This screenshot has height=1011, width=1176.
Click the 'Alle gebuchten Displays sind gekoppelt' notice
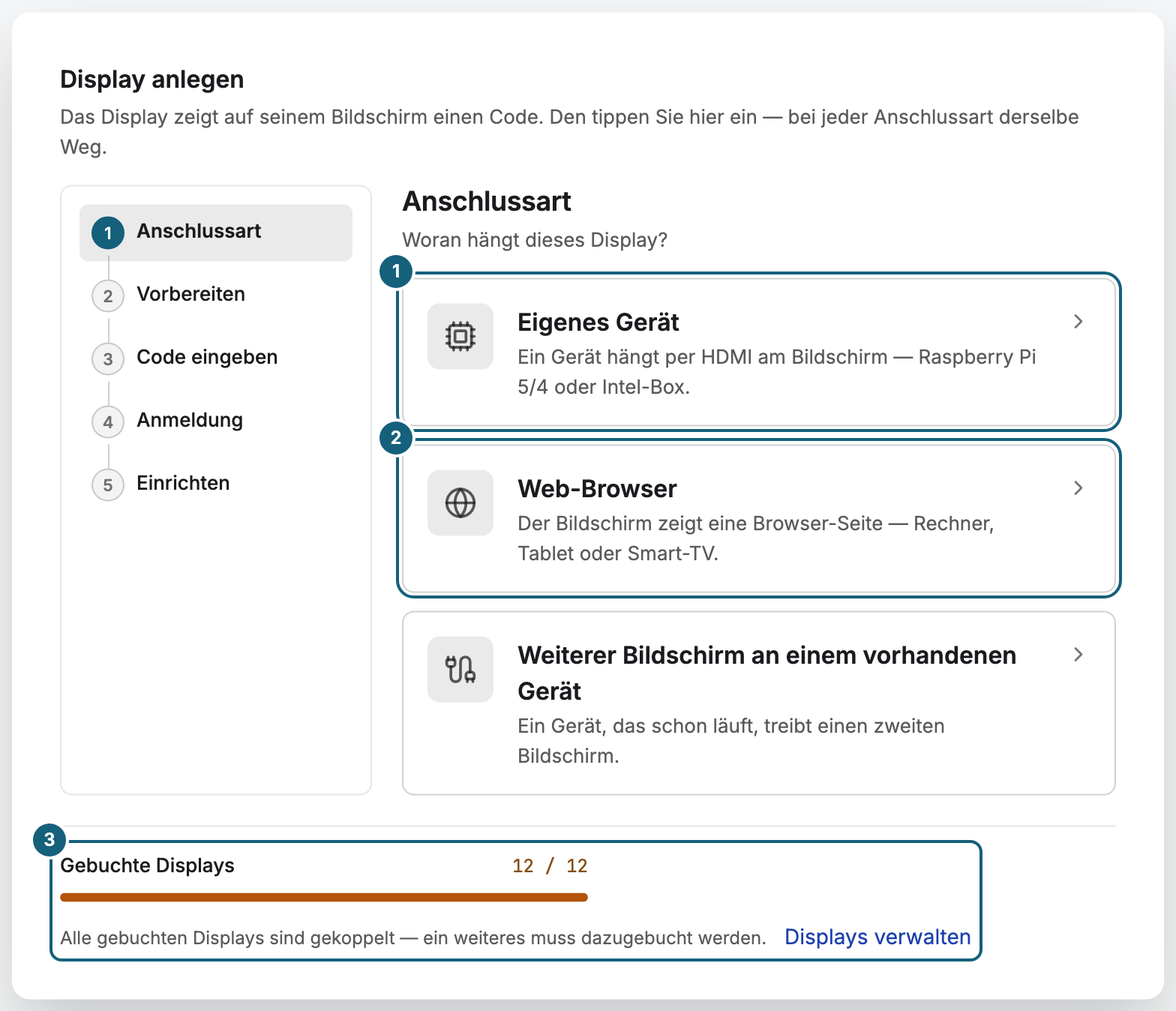[413, 938]
